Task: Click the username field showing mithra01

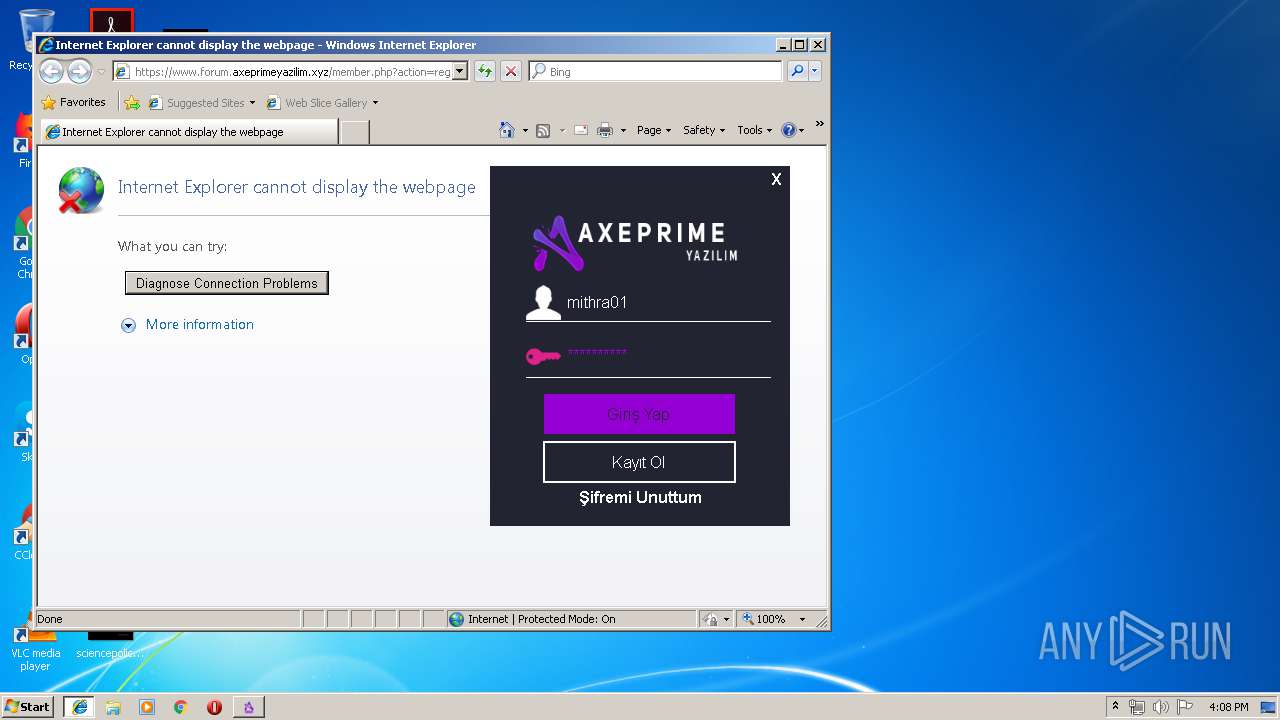Action: pos(667,302)
